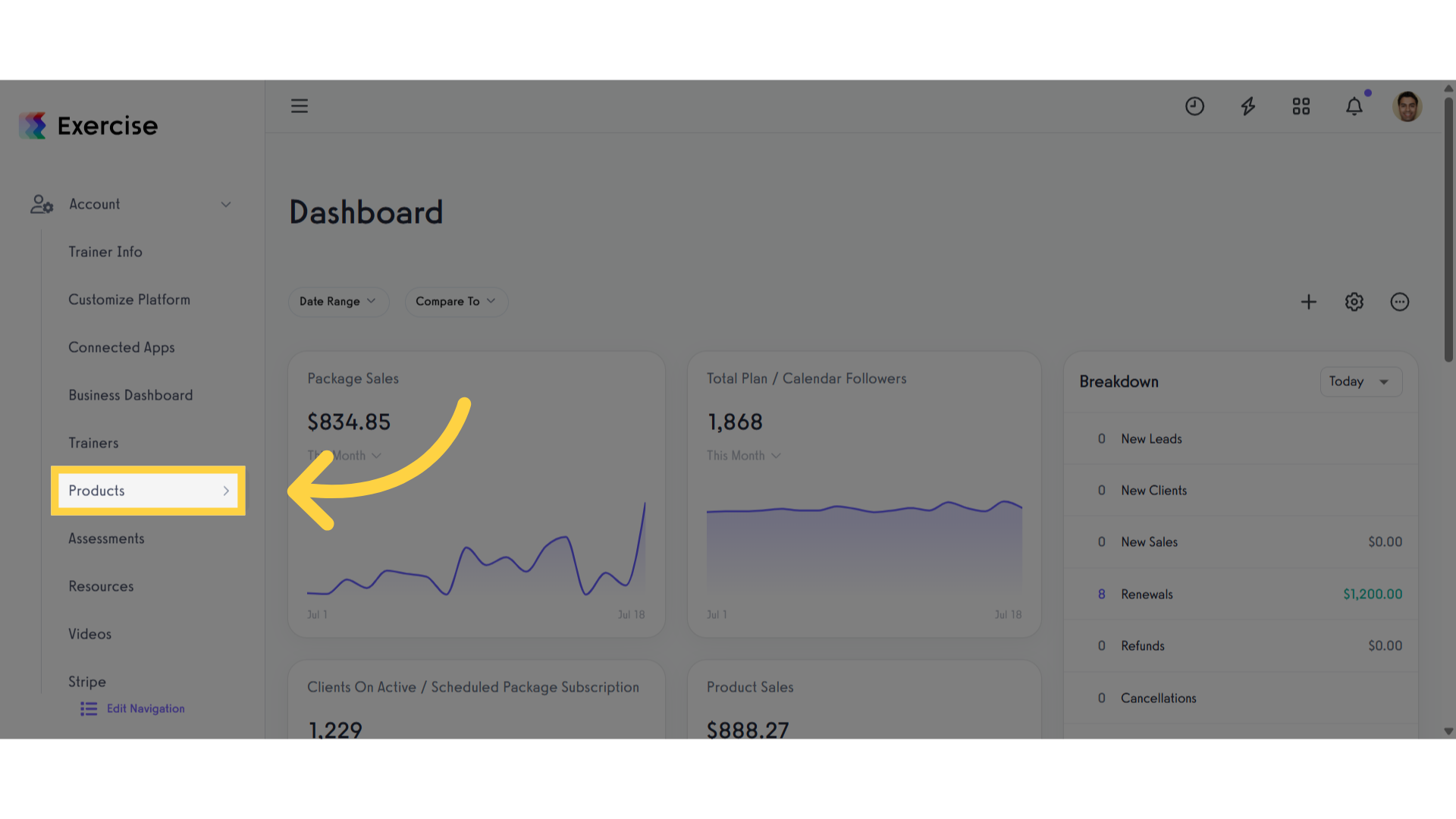The image size is (1456, 819).
Task: Open dashboard settings gear
Action: pos(1354,302)
